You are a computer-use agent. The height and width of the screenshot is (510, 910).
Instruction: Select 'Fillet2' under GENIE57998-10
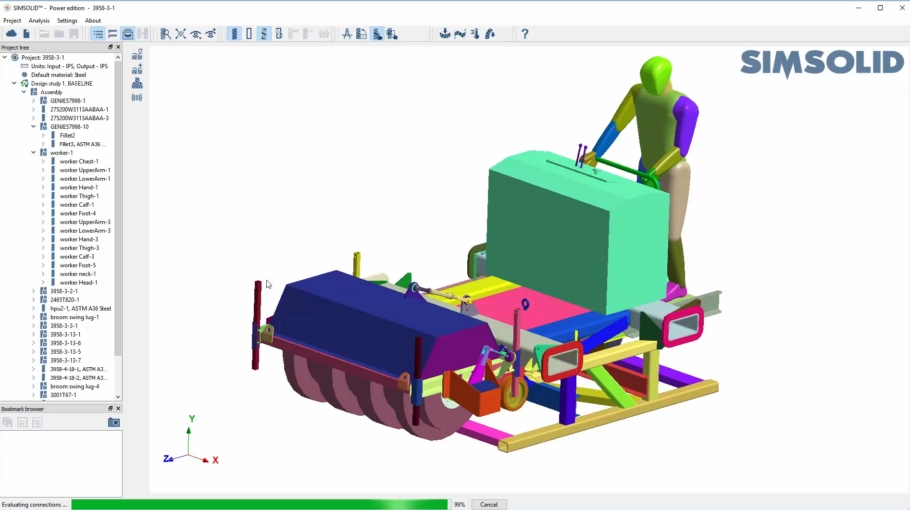point(67,135)
